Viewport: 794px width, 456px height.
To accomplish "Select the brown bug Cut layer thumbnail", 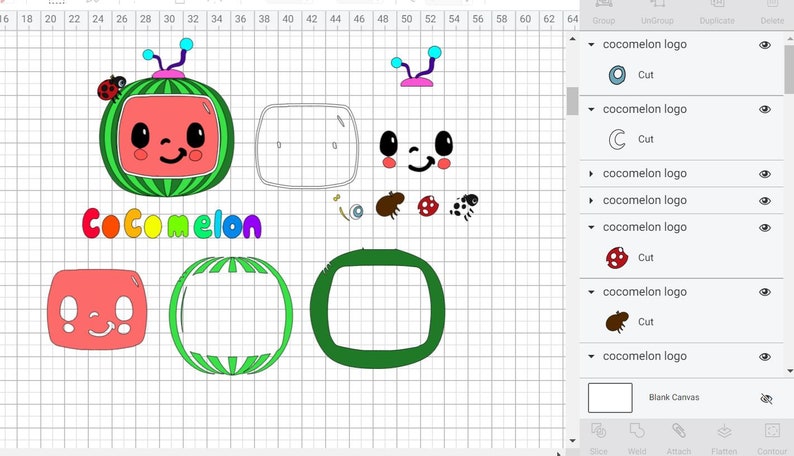I will [617, 322].
